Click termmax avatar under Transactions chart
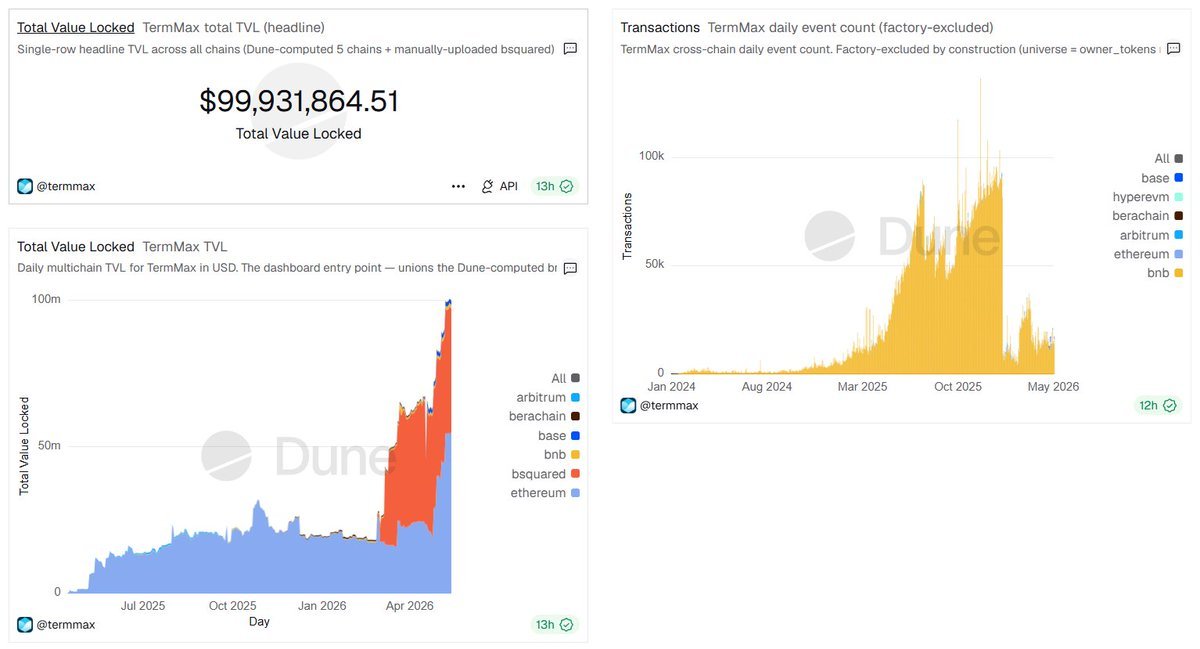 628,405
